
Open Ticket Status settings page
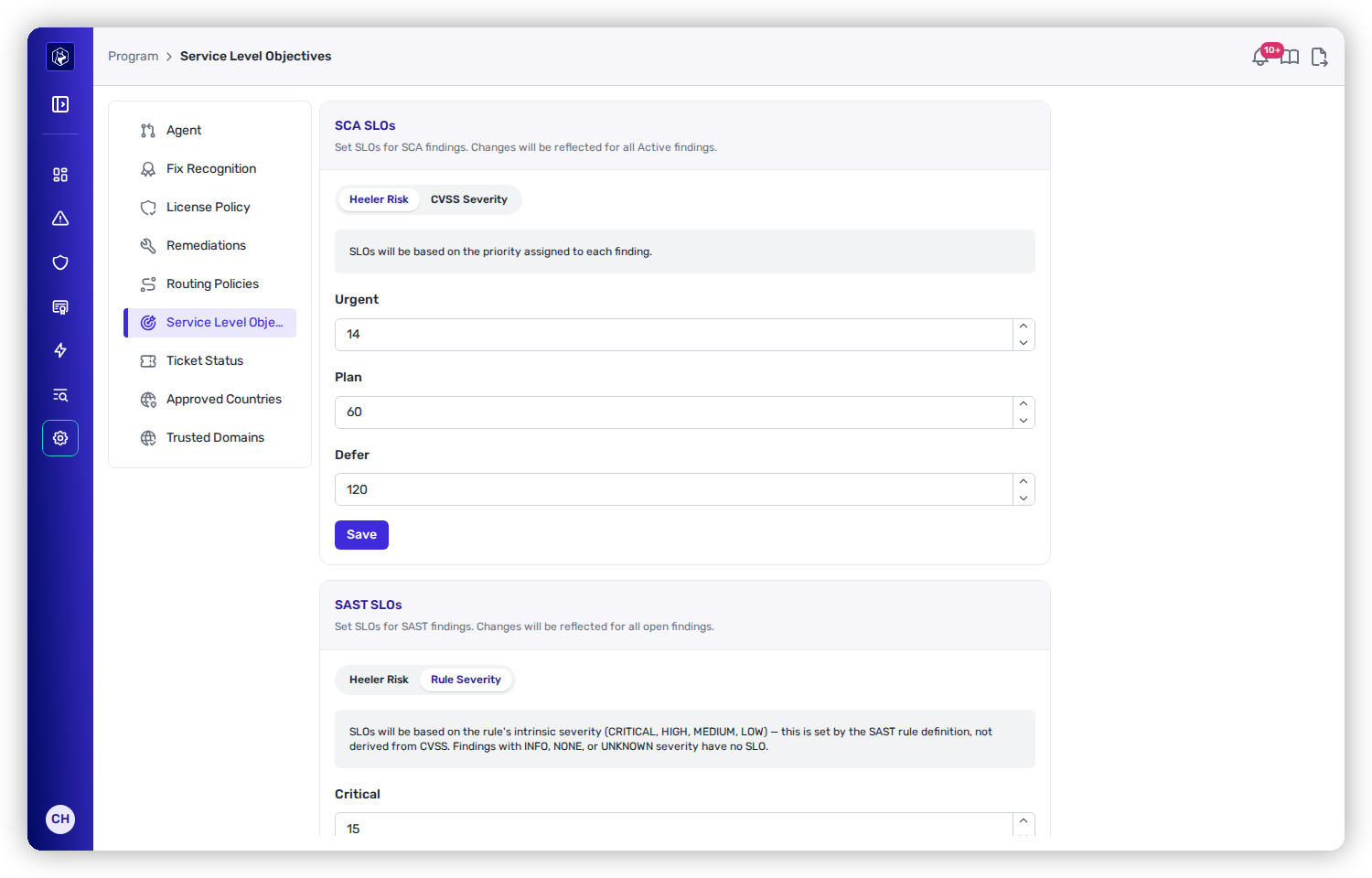point(210,361)
